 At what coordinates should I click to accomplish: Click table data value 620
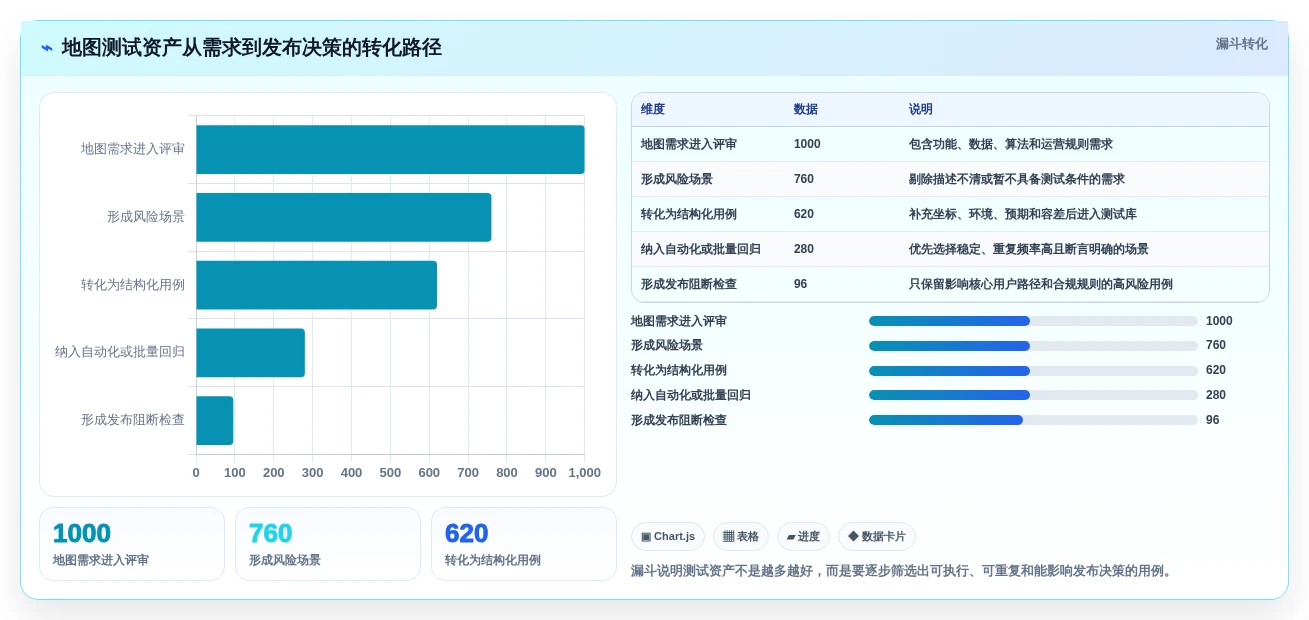804,214
